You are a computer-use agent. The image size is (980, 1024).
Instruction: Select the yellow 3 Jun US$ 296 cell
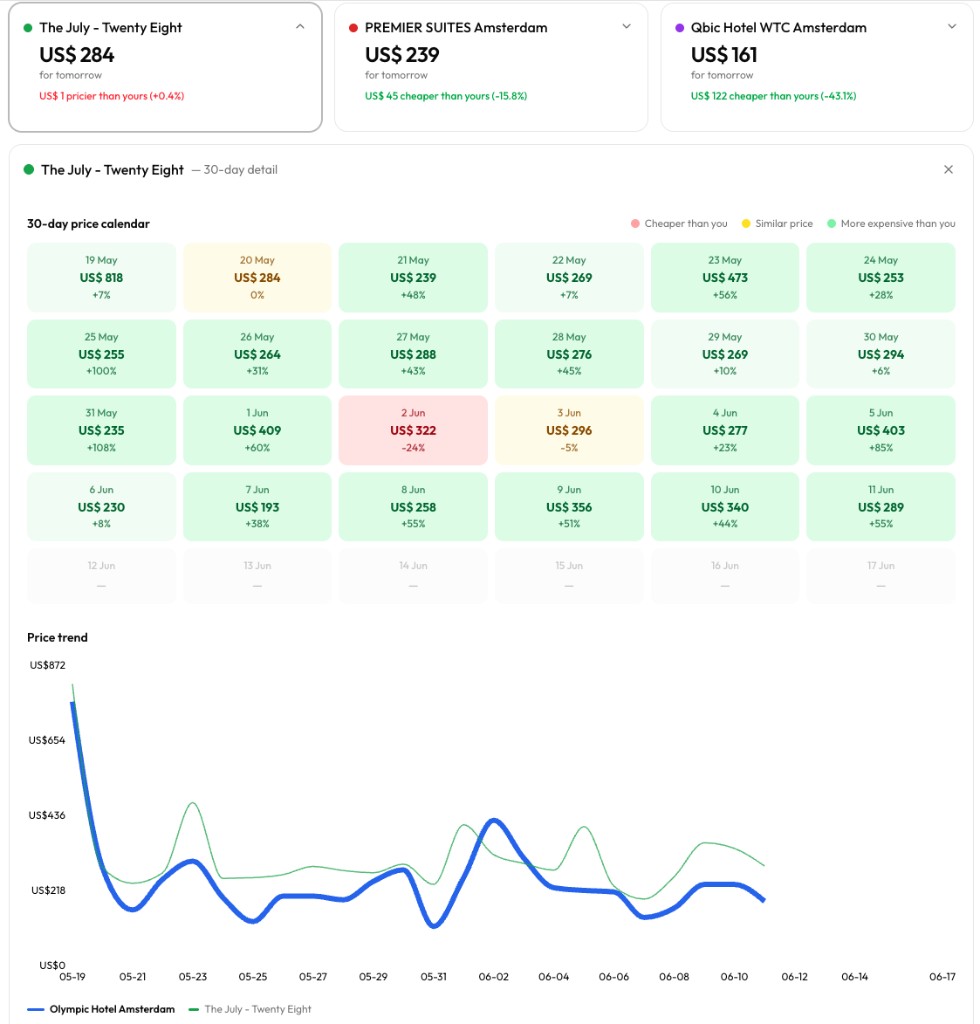(x=569, y=430)
